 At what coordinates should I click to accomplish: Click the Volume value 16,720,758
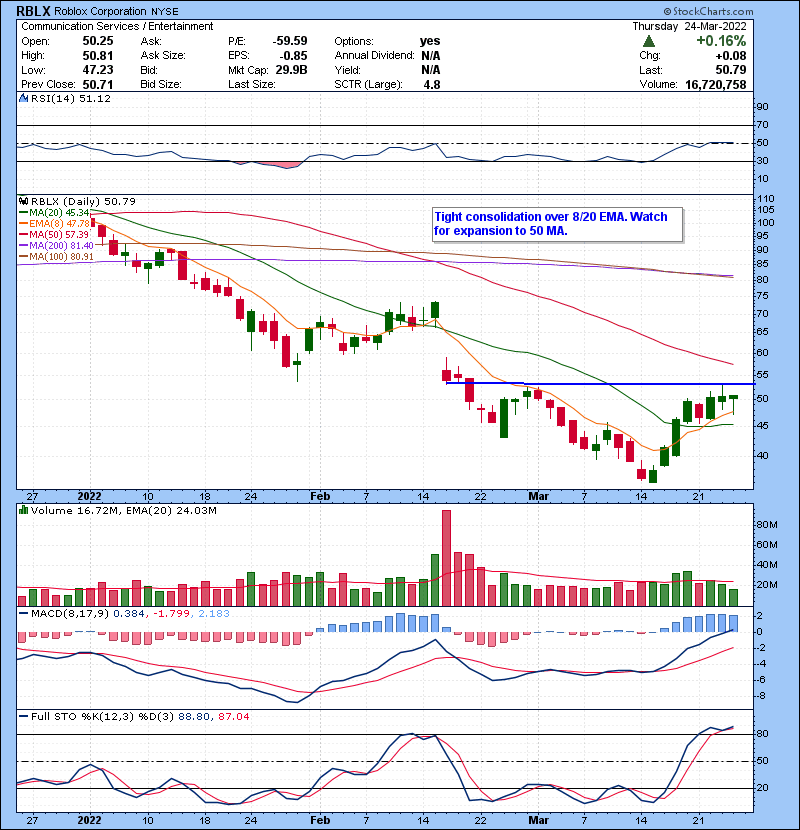716,85
